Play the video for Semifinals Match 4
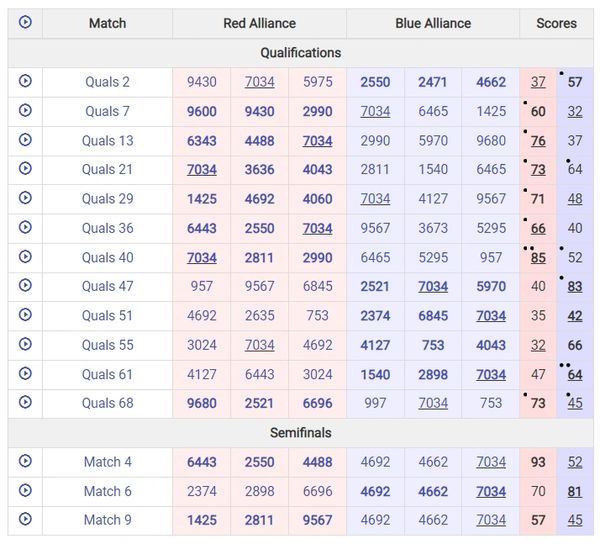The width and height of the screenshot is (600, 544). [x=25, y=461]
